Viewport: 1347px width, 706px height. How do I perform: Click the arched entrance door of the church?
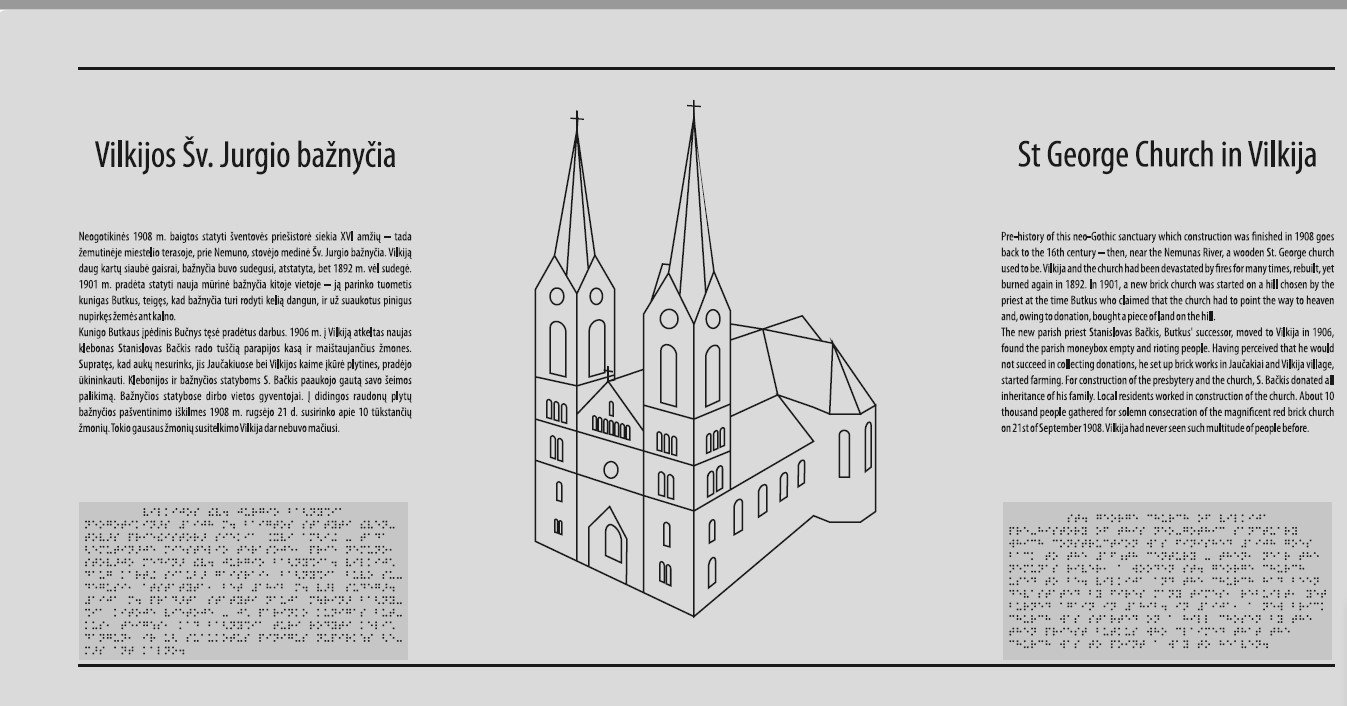[613, 541]
